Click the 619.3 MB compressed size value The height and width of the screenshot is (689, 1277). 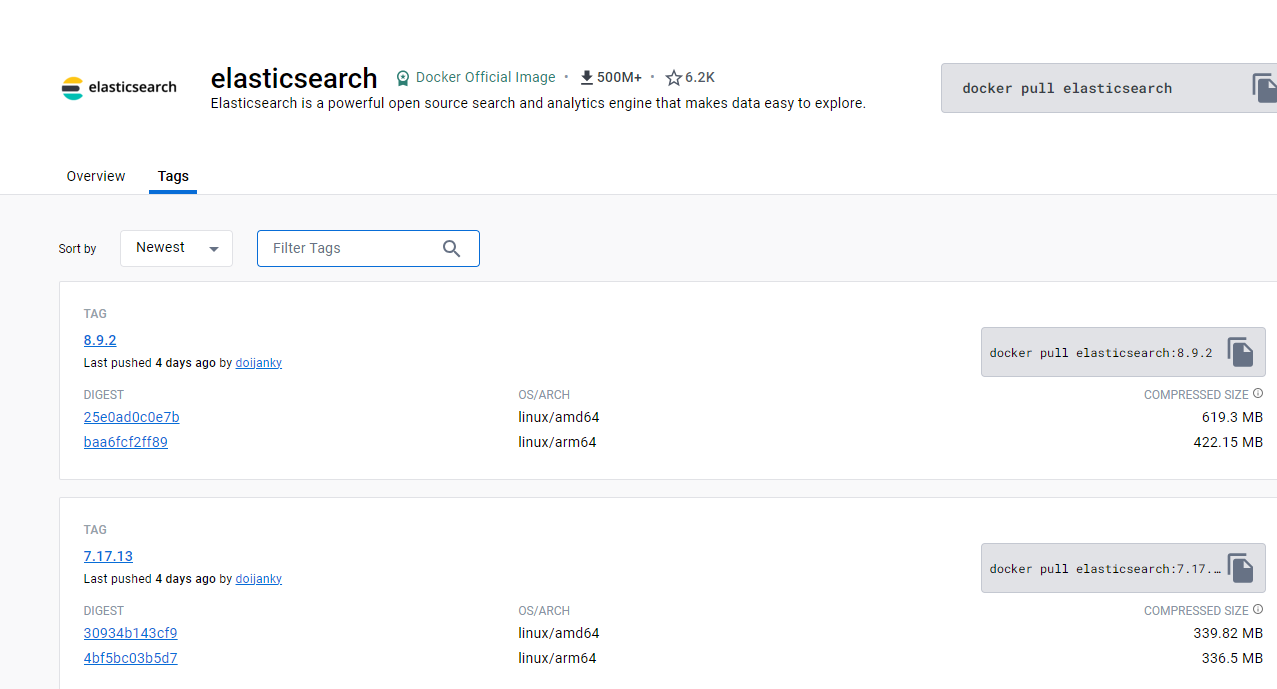[1232, 417]
